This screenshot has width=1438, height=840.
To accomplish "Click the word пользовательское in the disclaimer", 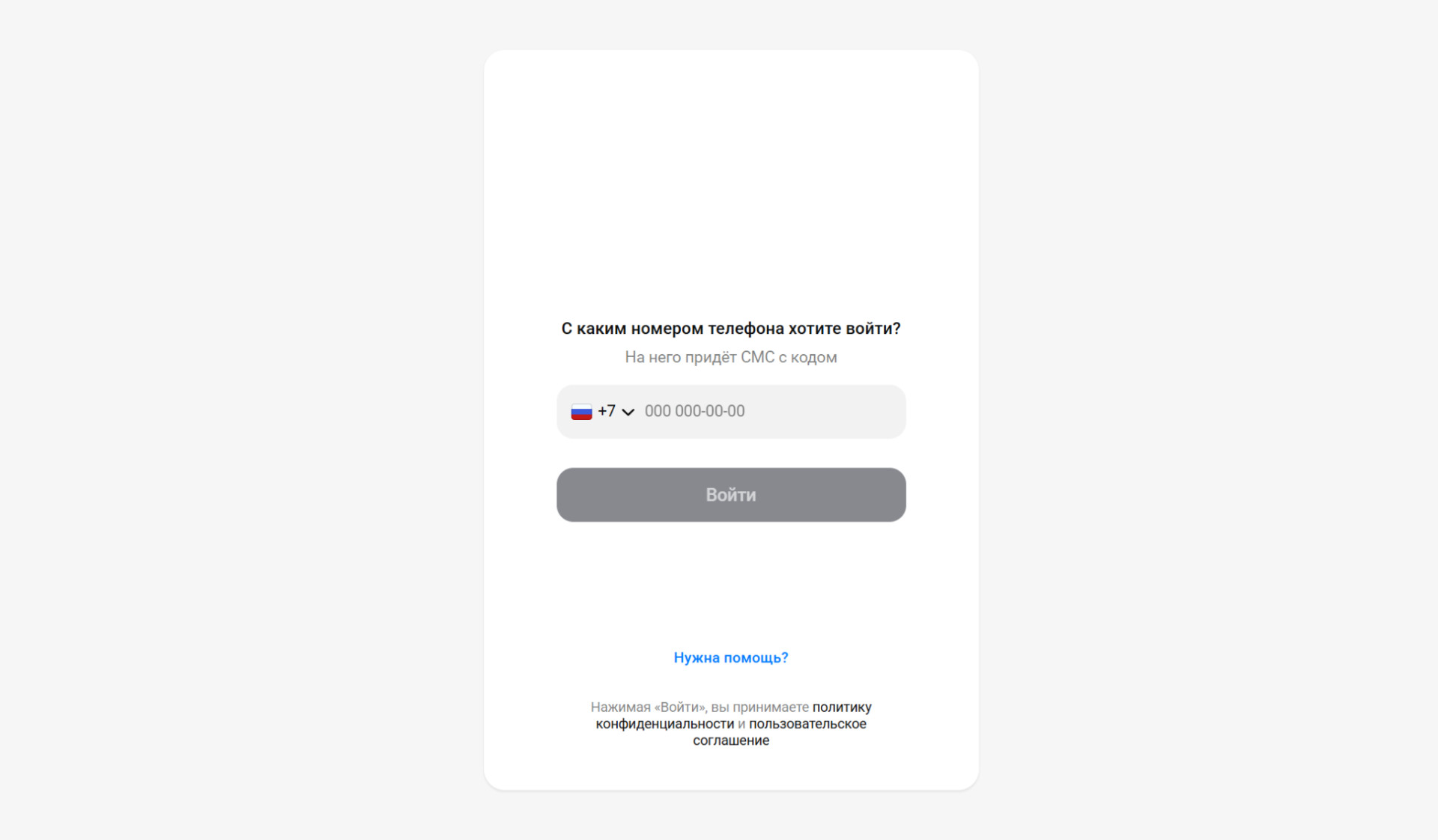I will click(807, 724).
